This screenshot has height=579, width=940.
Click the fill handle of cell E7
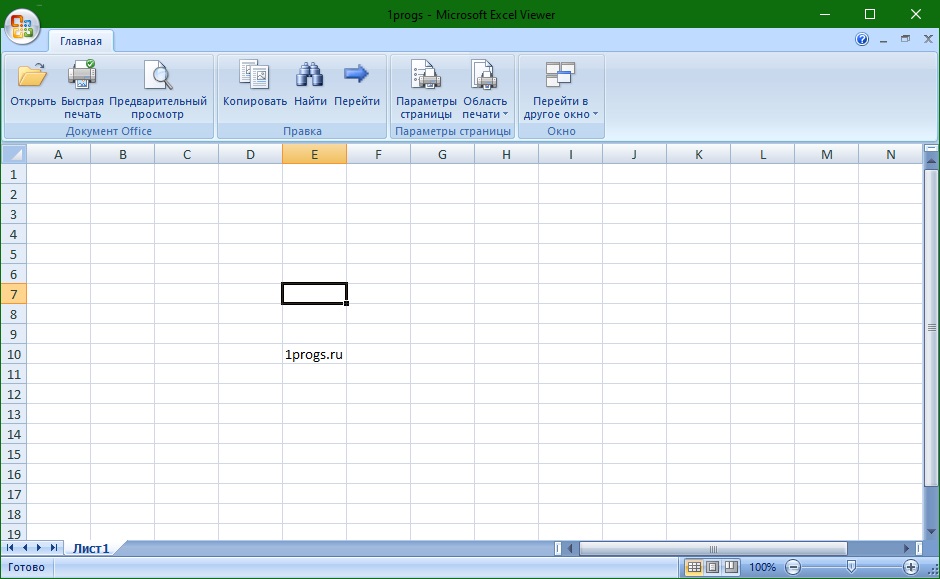347,303
